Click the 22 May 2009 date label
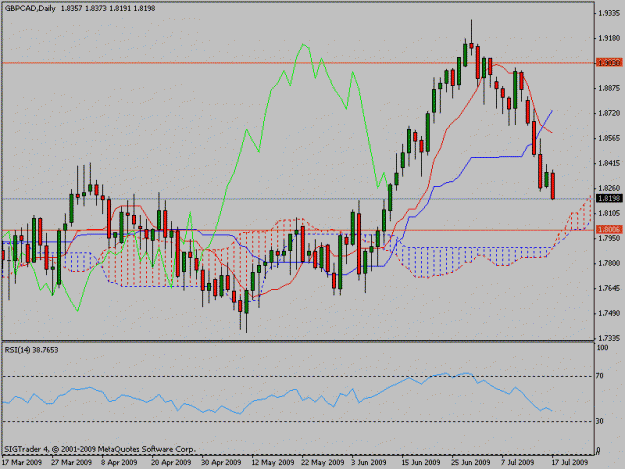The height and width of the screenshot is (469, 625). (322, 462)
